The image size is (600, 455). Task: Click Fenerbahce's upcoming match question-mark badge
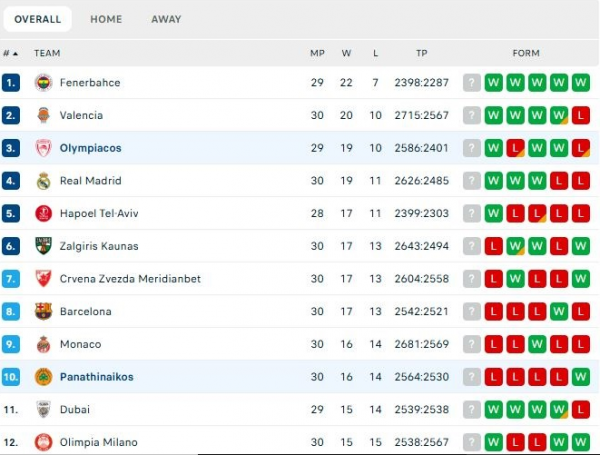pyautogui.click(x=471, y=83)
